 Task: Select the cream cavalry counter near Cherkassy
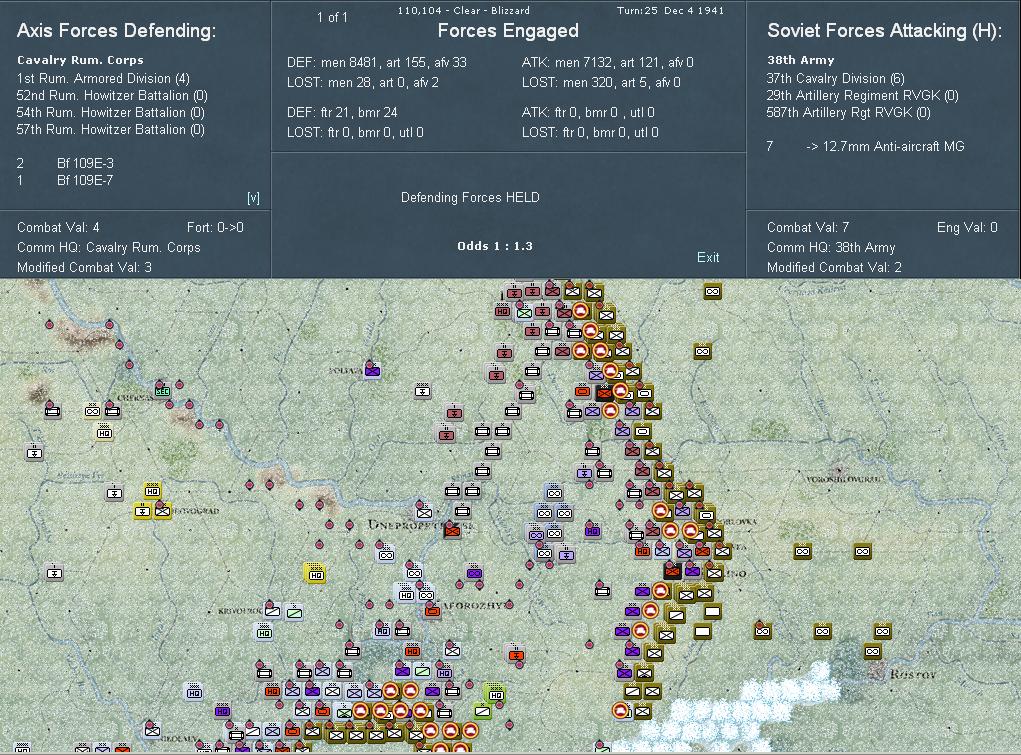pos(92,411)
